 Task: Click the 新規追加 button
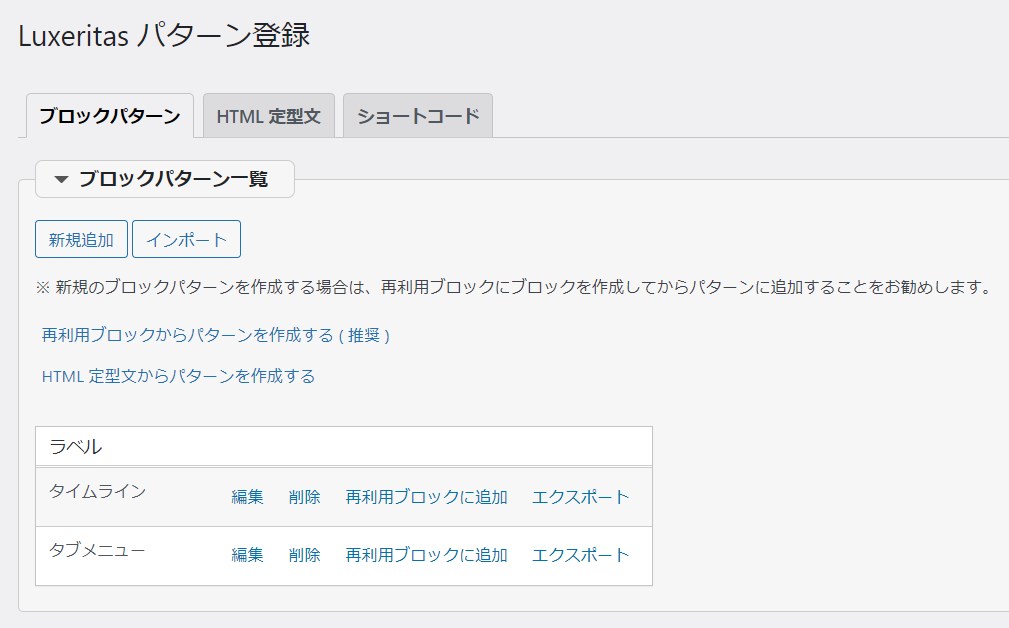80,238
